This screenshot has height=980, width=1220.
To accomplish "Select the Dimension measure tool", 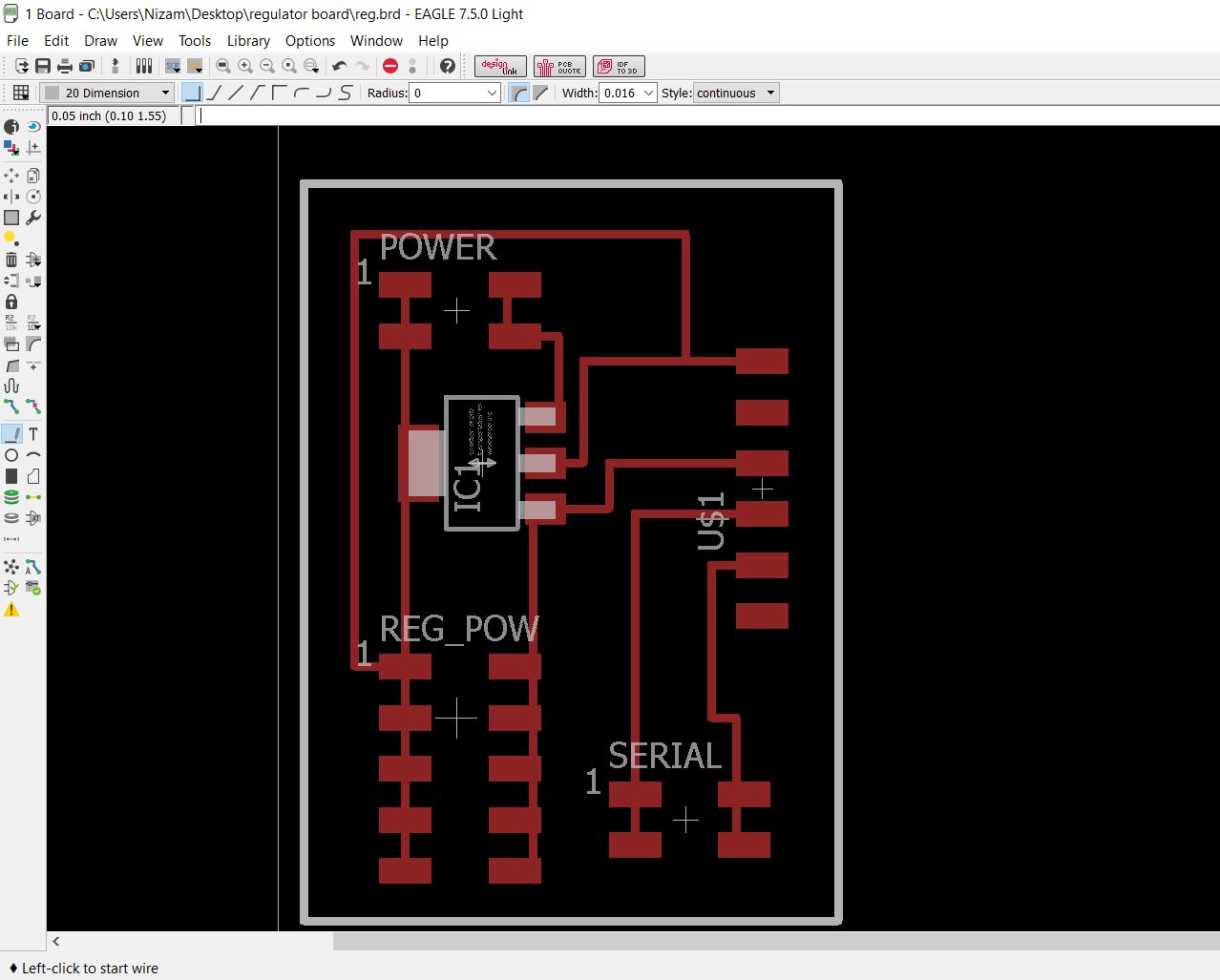I will point(11,539).
